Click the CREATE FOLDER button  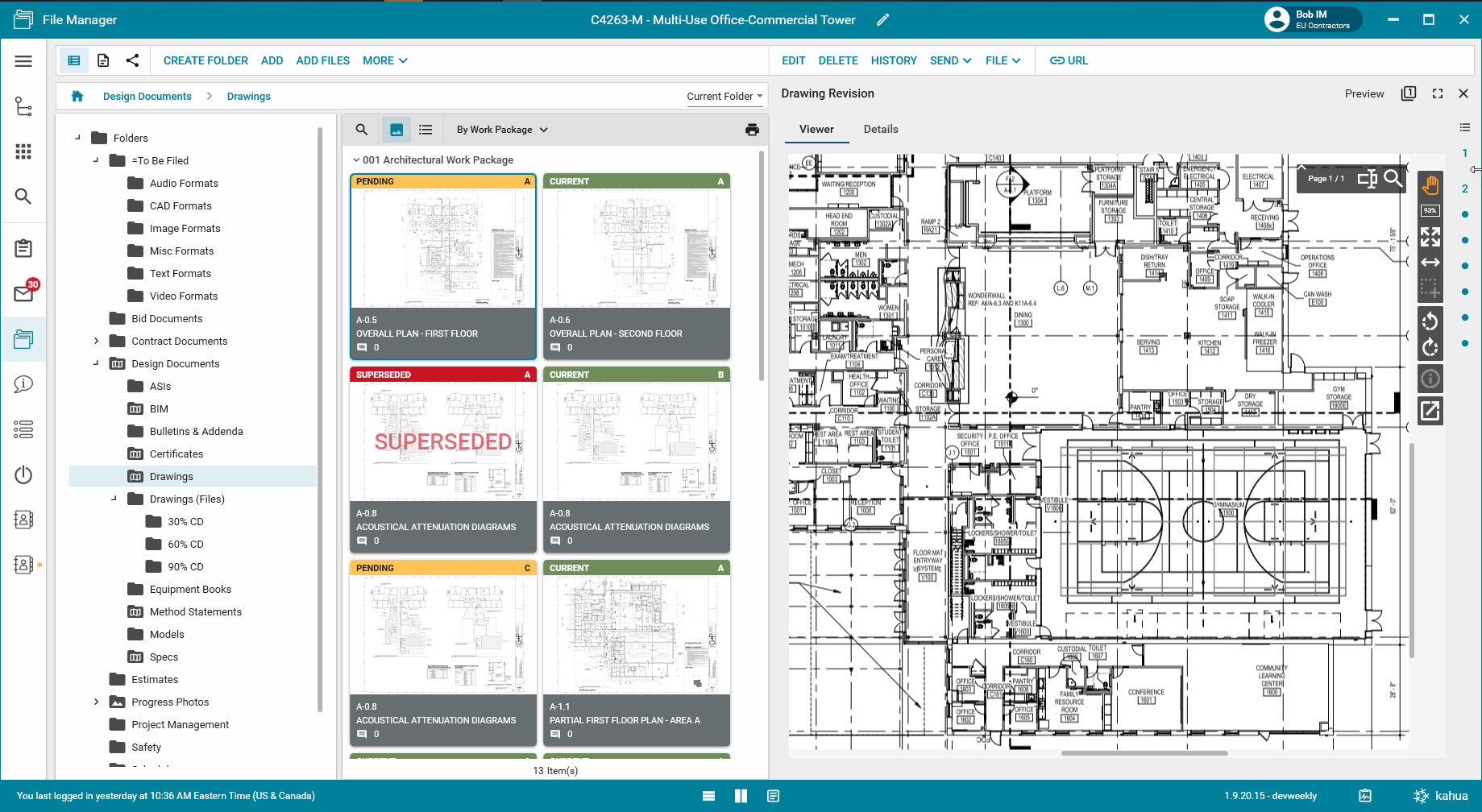pos(205,60)
